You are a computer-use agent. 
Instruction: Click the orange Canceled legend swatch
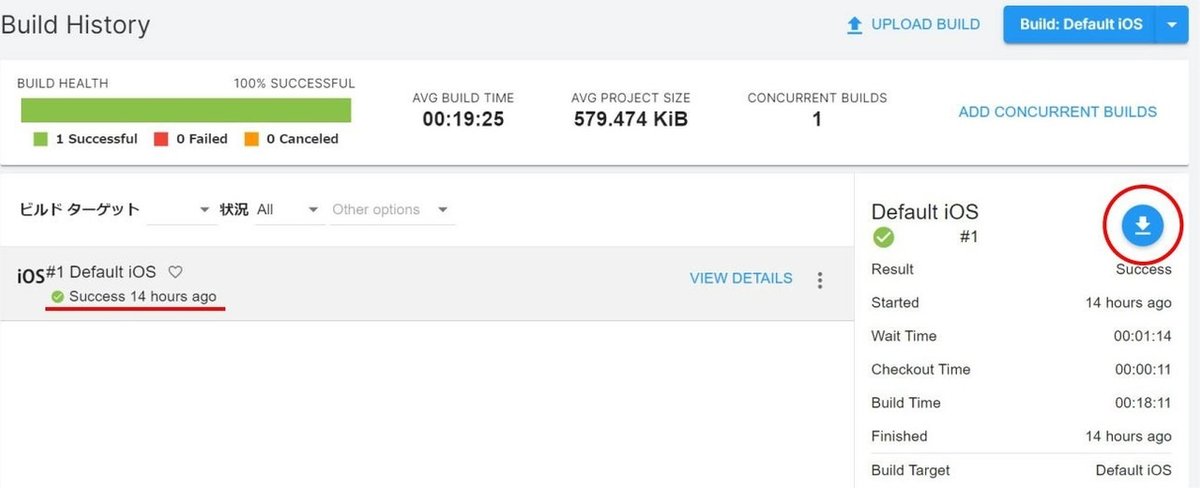point(251,139)
